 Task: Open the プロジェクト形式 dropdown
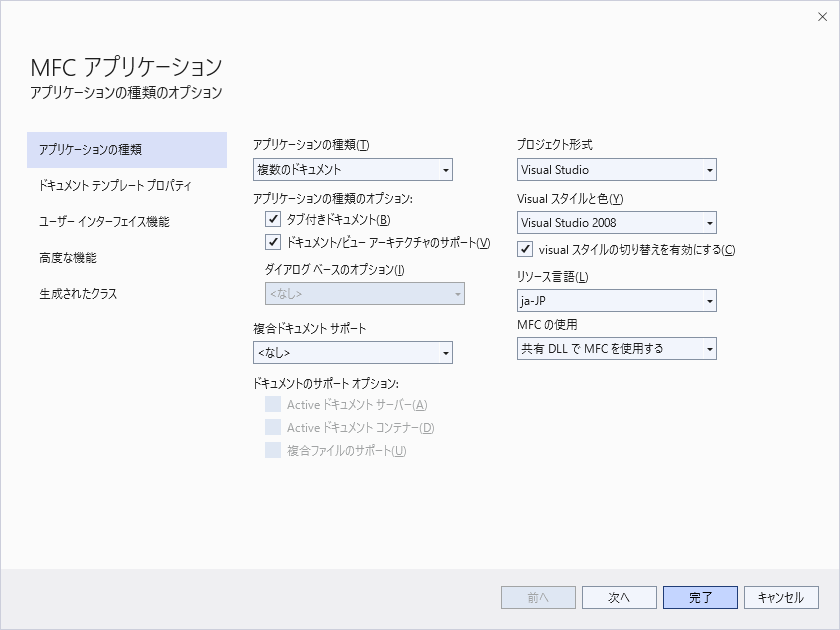point(616,170)
